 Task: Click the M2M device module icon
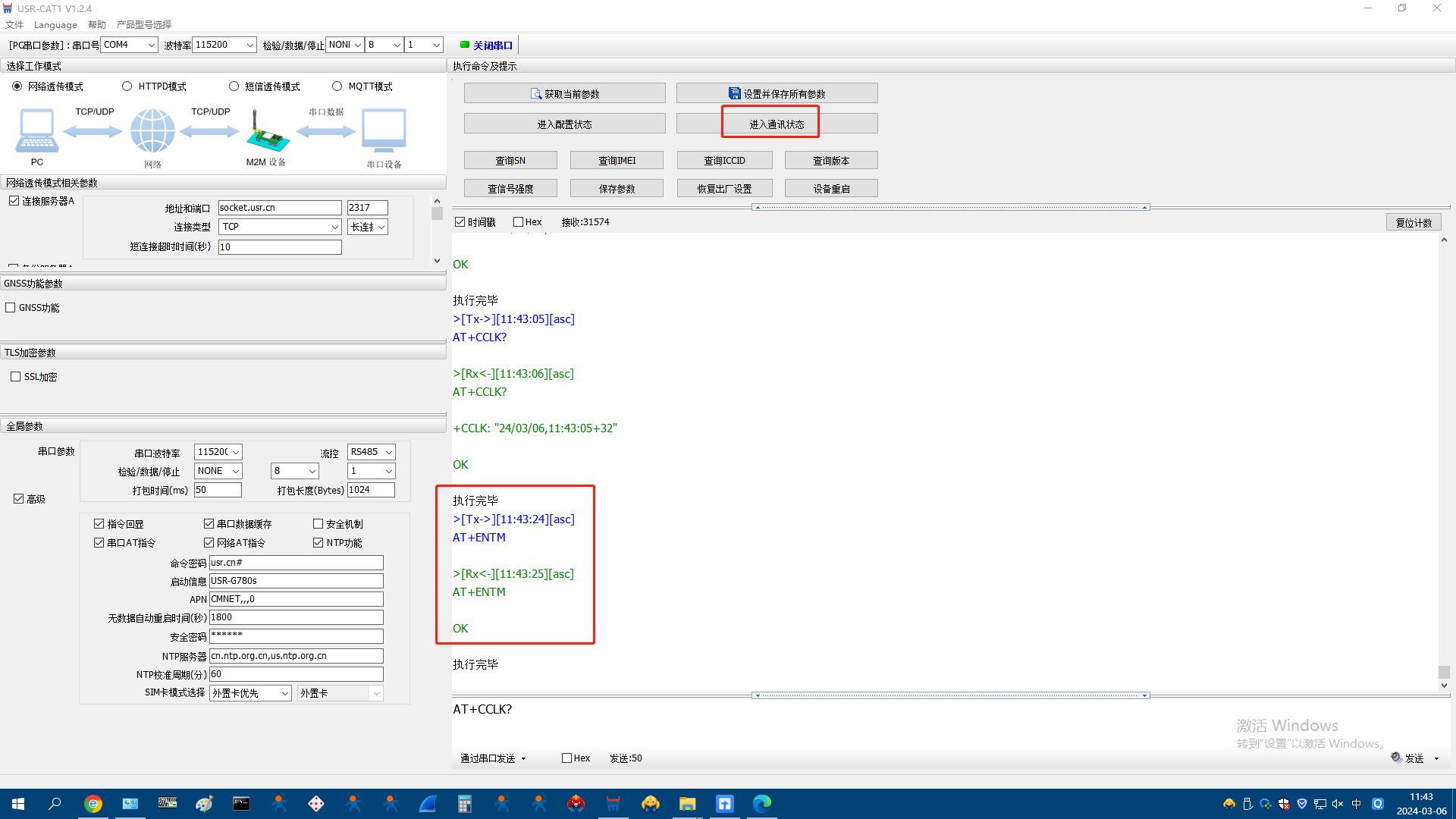[266, 132]
